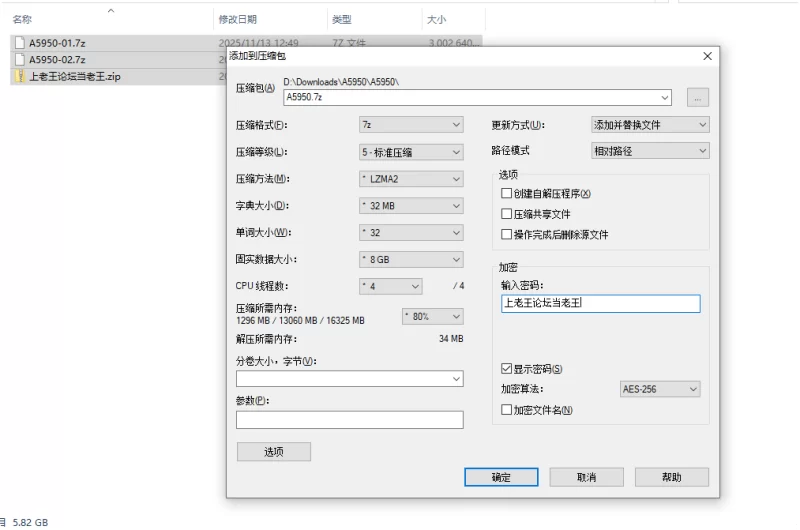Open 更新方式 dropdown showing 添加并替换文件
The width and height of the screenshot is (800, 530).
(650, 125)
